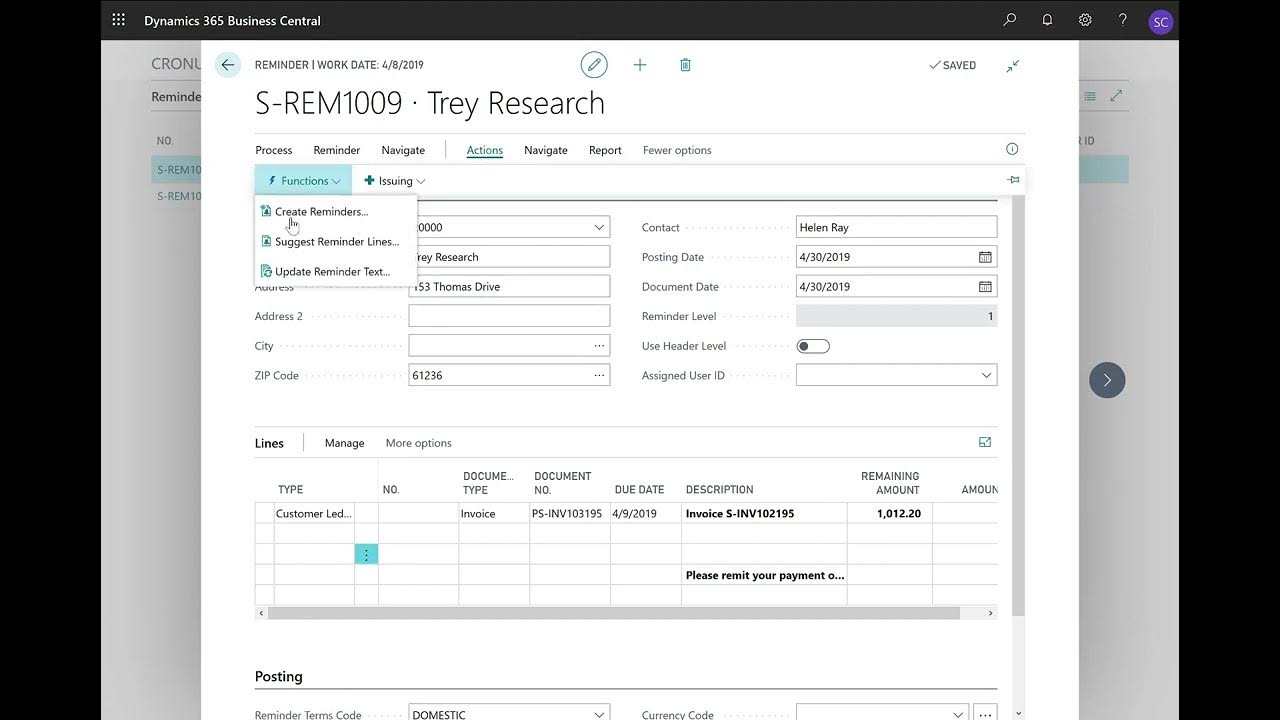Viewport: 1280px width, 720px height.
Task: Open the Functions dropdown
Action: pyautogui.click(x=304, y=181)
